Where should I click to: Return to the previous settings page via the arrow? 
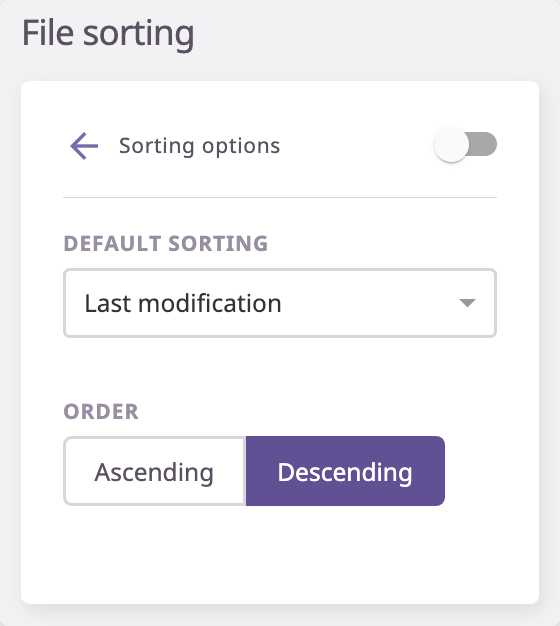(x=84, y=146)
